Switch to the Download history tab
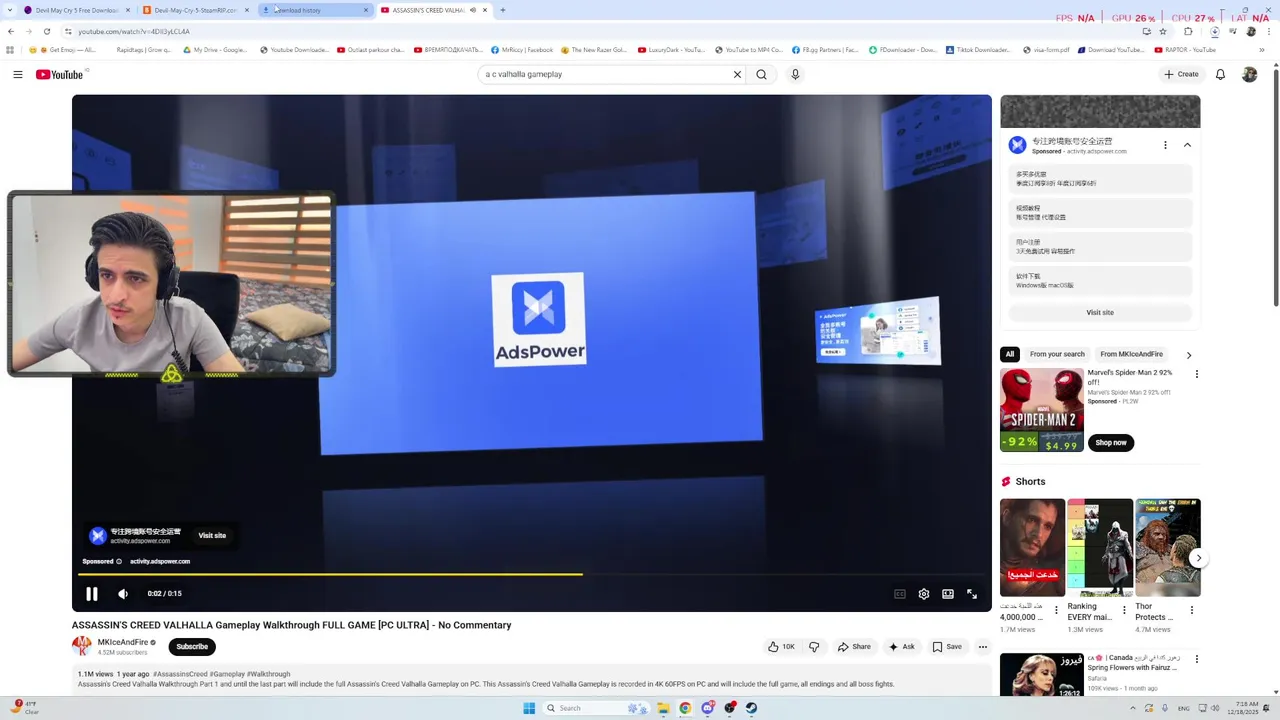Image resolution: width=1280 pixels, height=720 pixels. click(x=314, y=10)
